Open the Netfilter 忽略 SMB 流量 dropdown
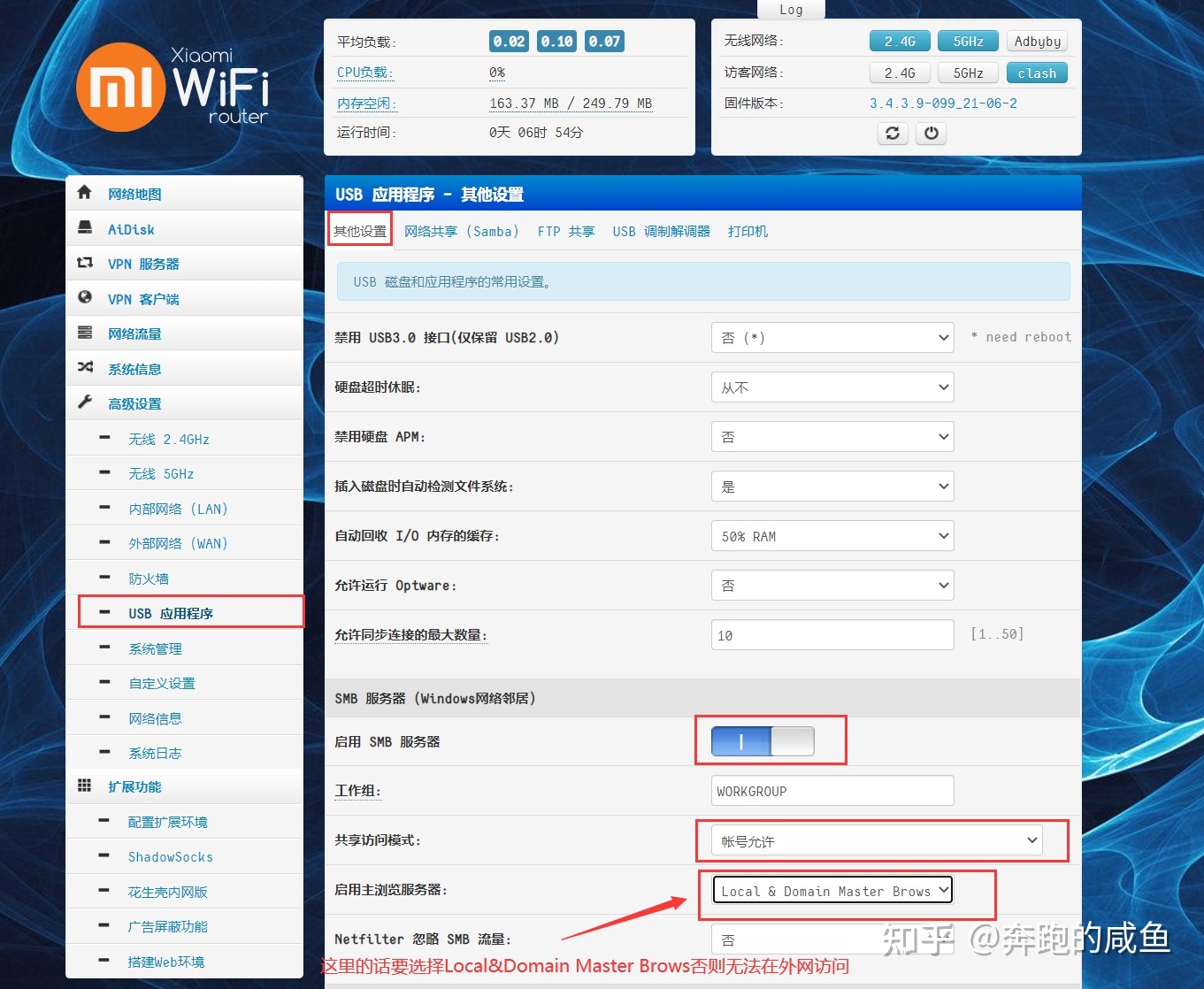Viewport: 1204px width, 989px height. tap(832, 939)
